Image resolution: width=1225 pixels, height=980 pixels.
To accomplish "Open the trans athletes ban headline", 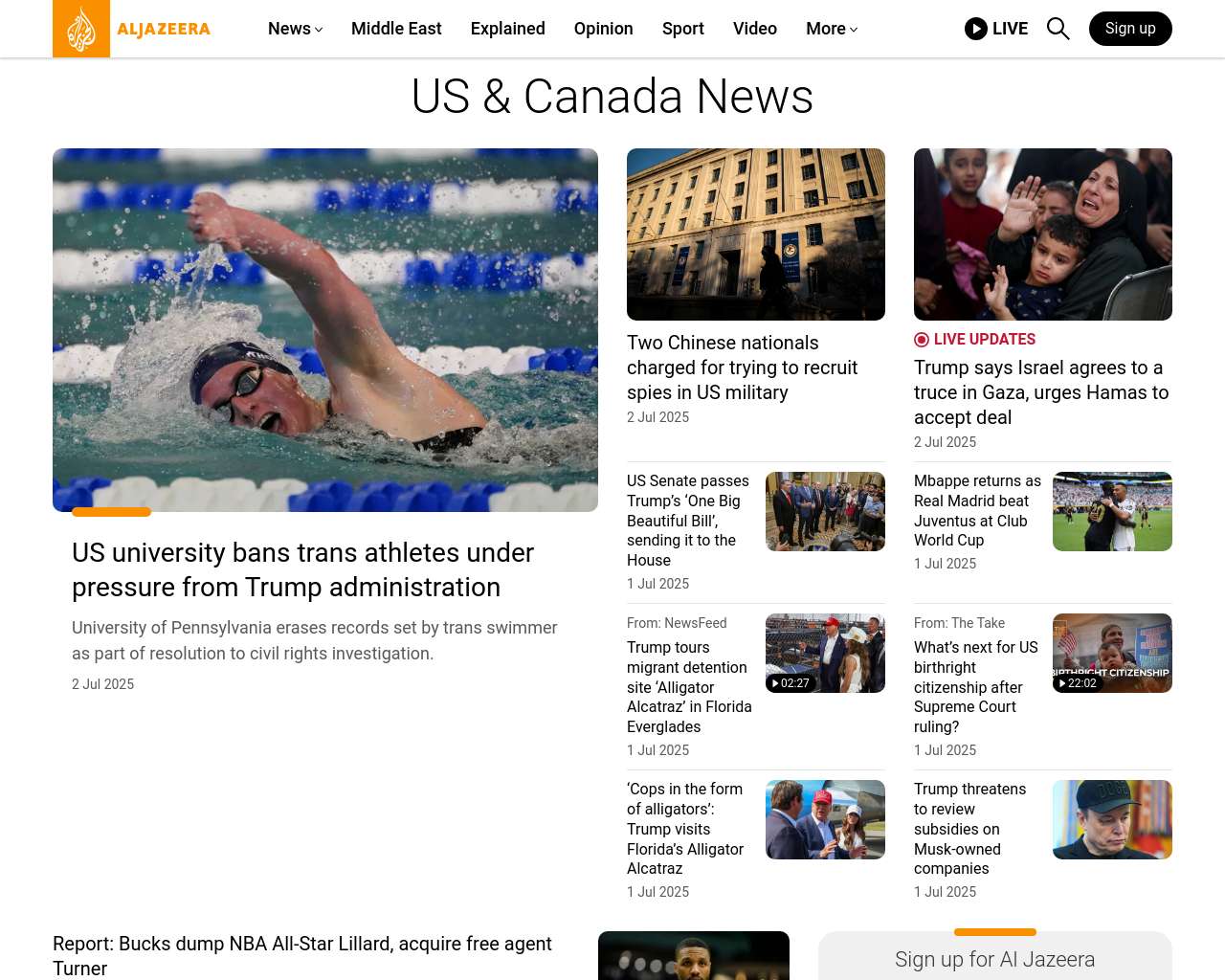I will (302, 569).
